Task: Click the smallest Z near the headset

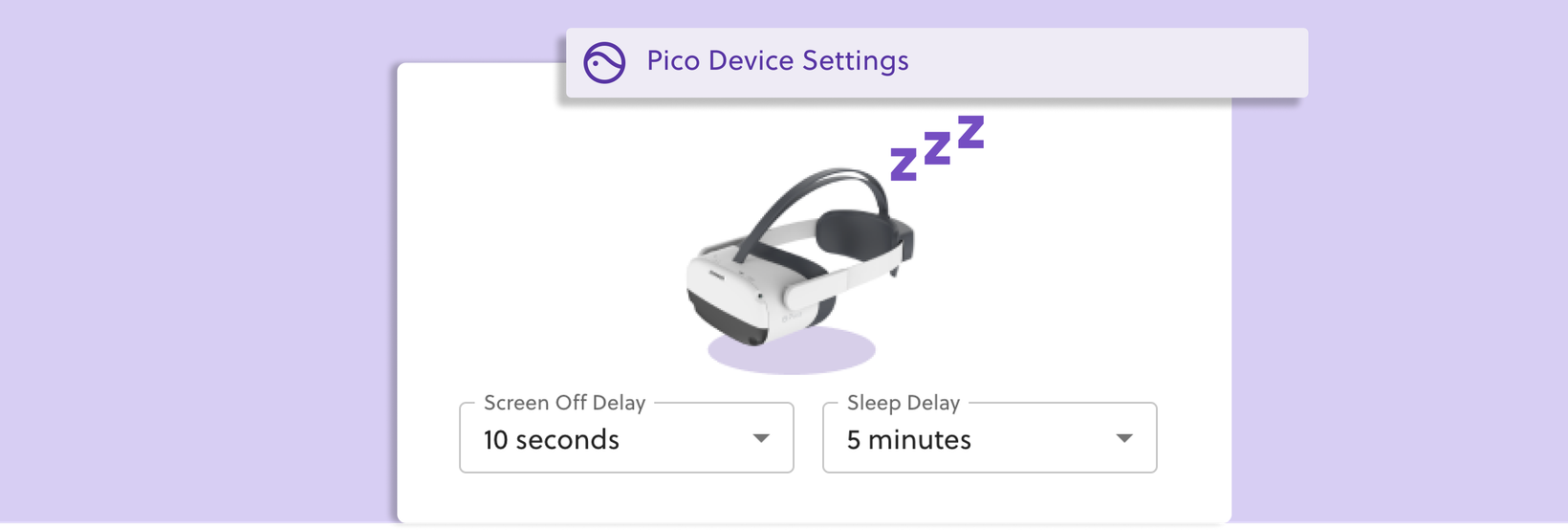Action: click(904, 164)
